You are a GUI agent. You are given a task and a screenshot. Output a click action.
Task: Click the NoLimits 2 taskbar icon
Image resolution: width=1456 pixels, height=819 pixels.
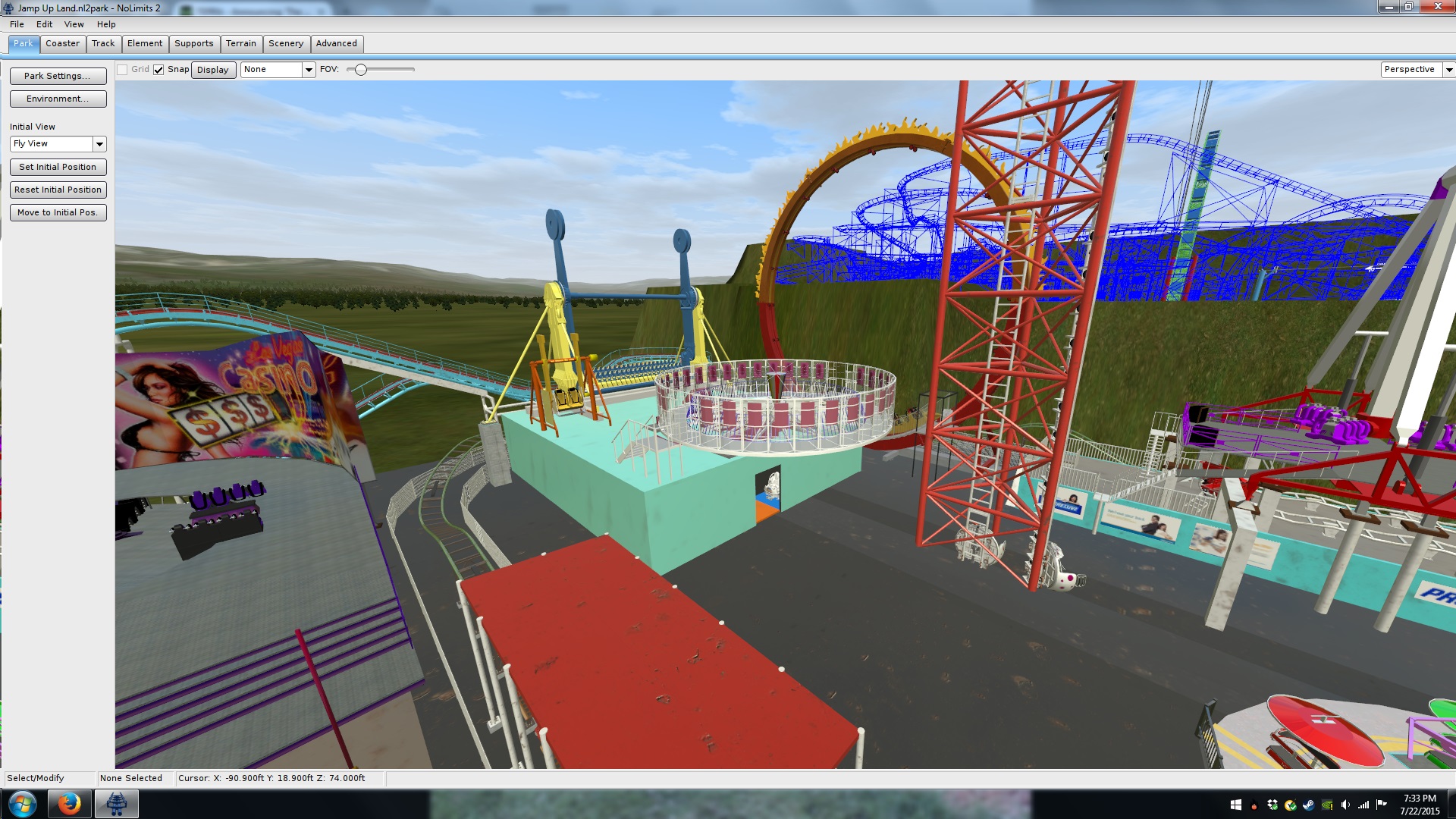tap(116, 804)
